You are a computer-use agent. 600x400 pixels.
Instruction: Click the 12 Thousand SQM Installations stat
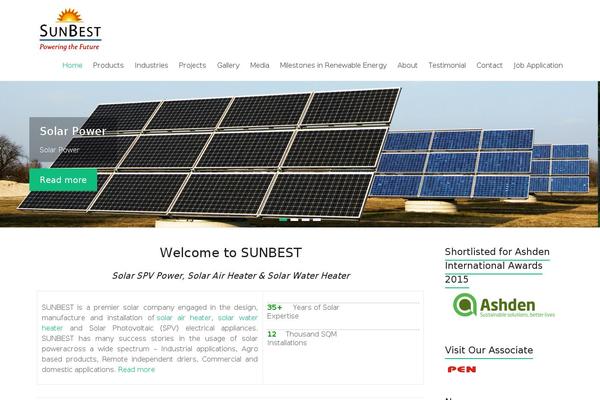[x=302, y=338]
